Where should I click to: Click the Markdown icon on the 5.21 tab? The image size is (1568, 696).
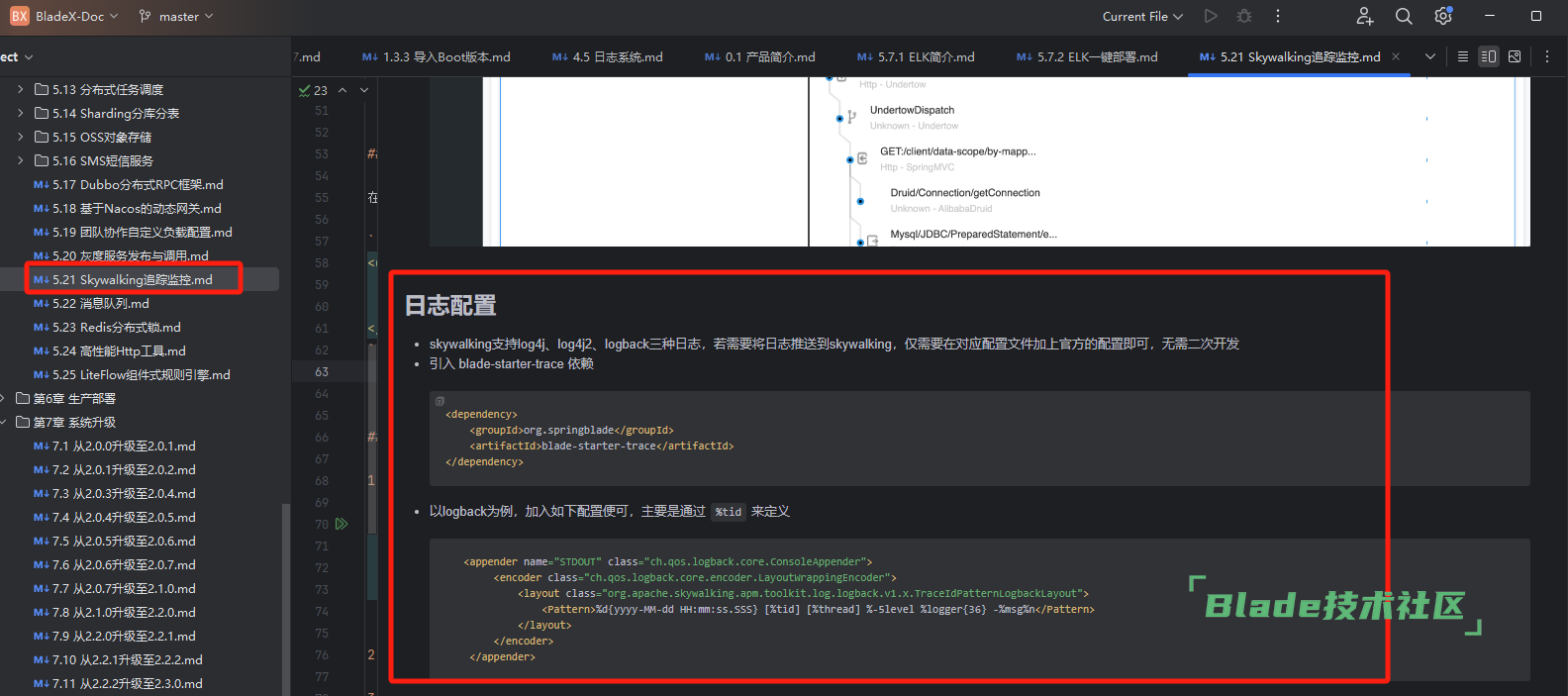[1207, 56]
